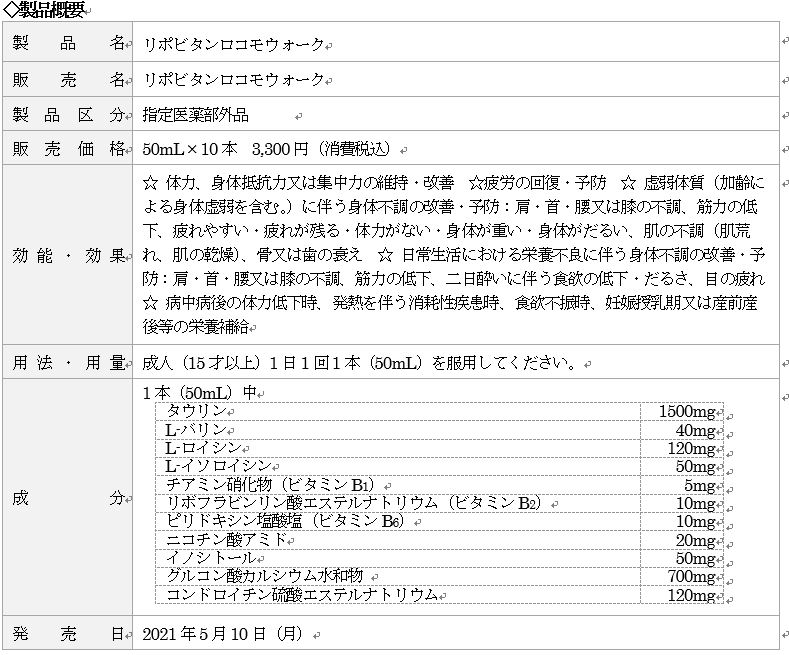Viewport: 789px width, 655px height.
Task: Click the row label 製品名
Action: (68, 43)
